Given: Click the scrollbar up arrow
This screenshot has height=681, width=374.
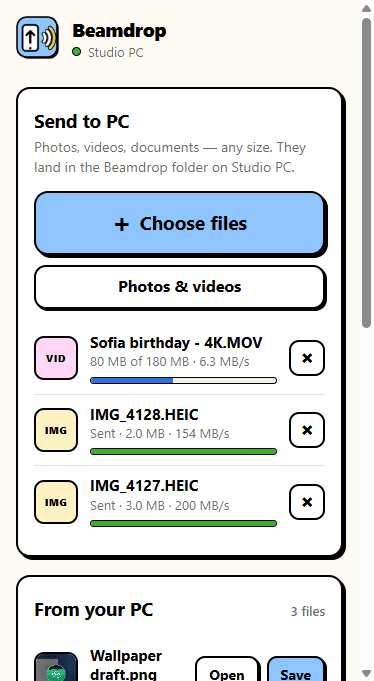Looking at the screenshot, I should pyautogui.click(x=367, y=8).
